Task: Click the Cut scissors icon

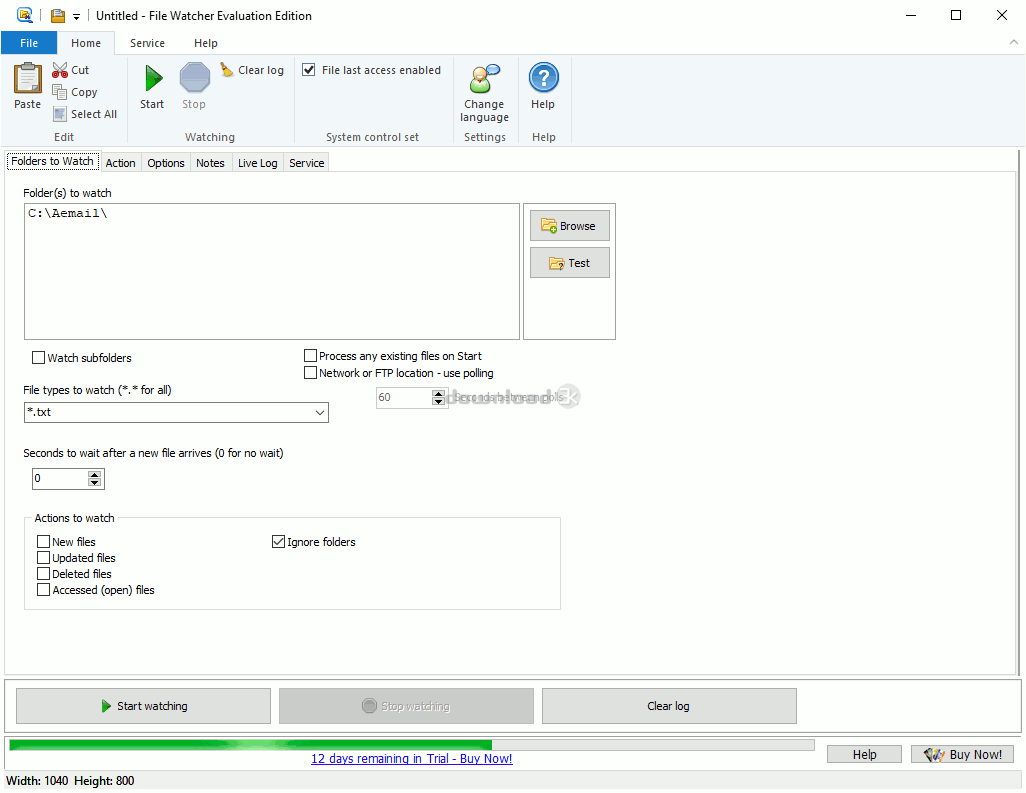Action: tap(60, 70)
